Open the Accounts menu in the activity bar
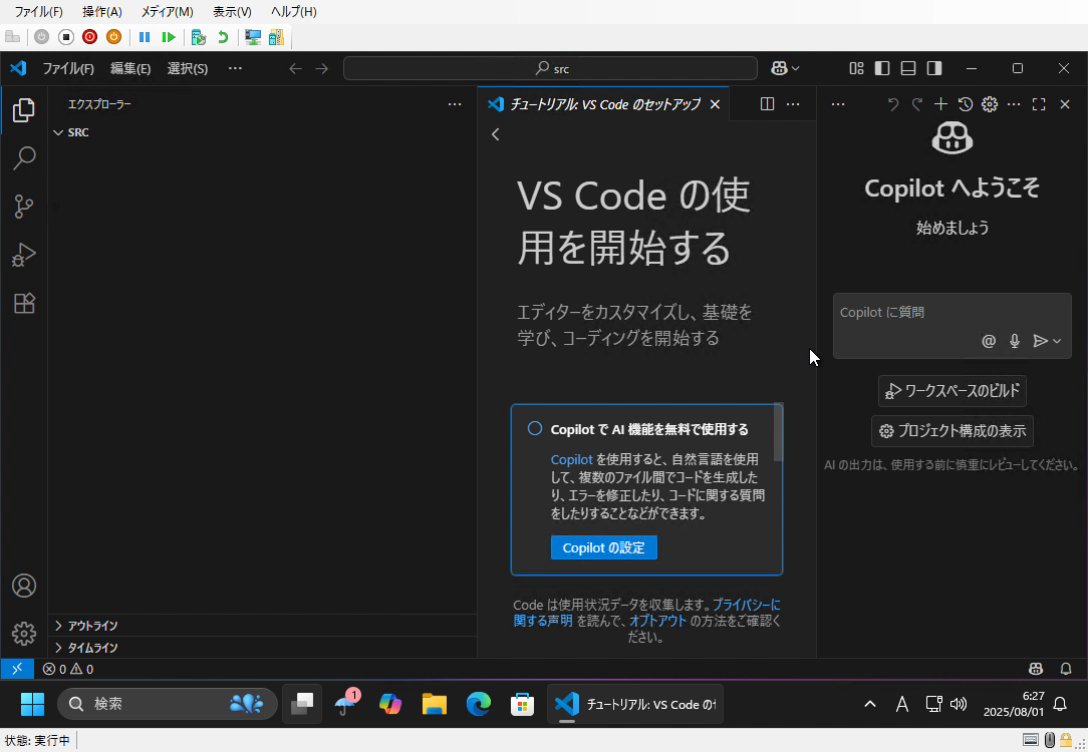 (x=24, y=586)
